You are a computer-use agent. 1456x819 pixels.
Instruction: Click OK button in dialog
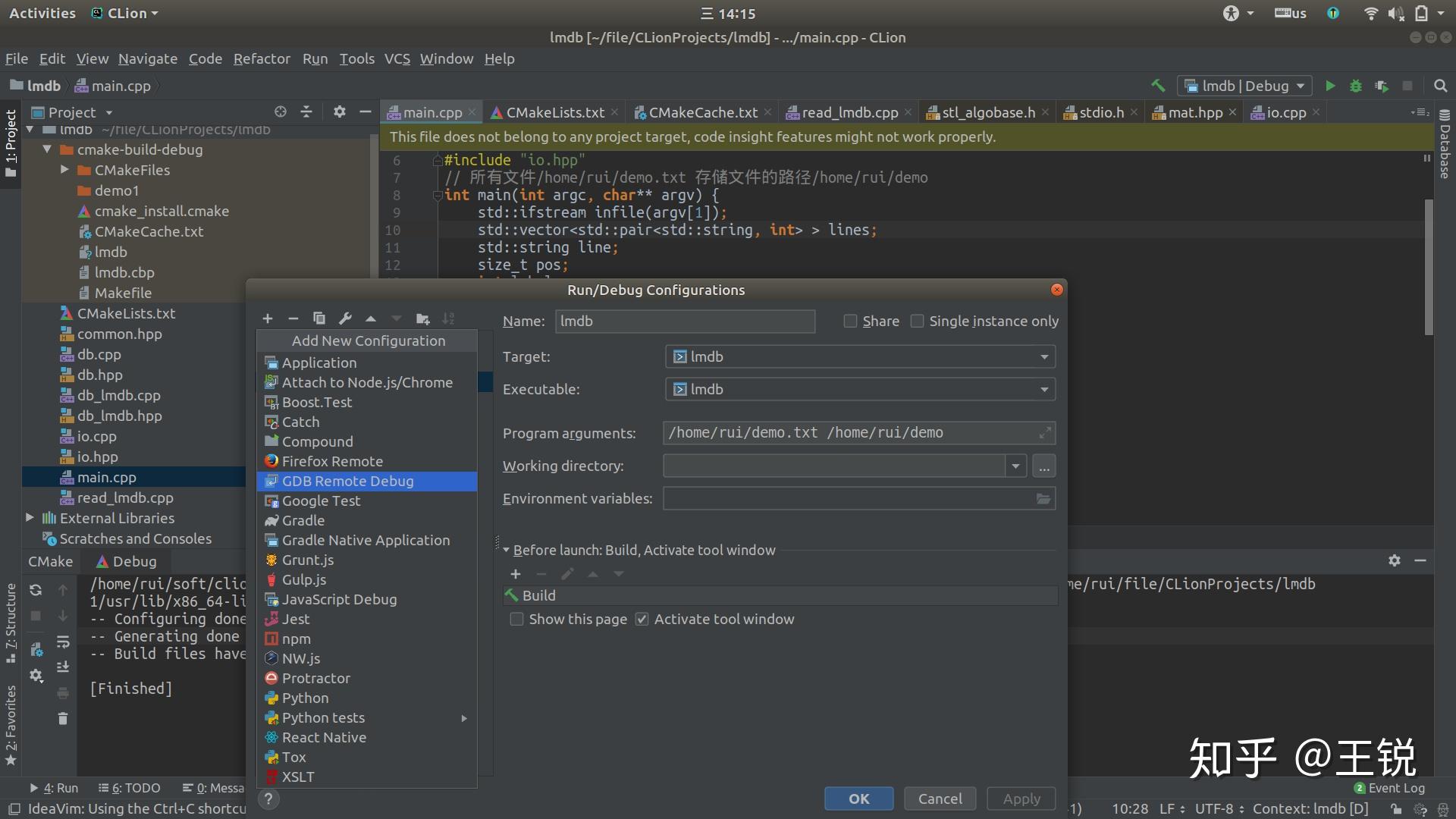click(x=858, y=799)
